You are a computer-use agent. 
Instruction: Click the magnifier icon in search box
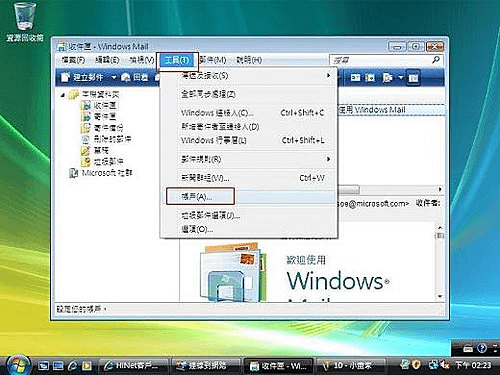[x=436, y=60]
